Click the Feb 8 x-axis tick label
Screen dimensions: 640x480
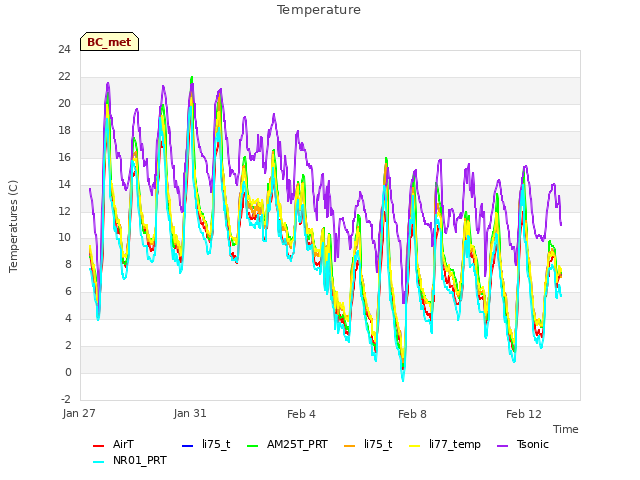coord(412,414)
